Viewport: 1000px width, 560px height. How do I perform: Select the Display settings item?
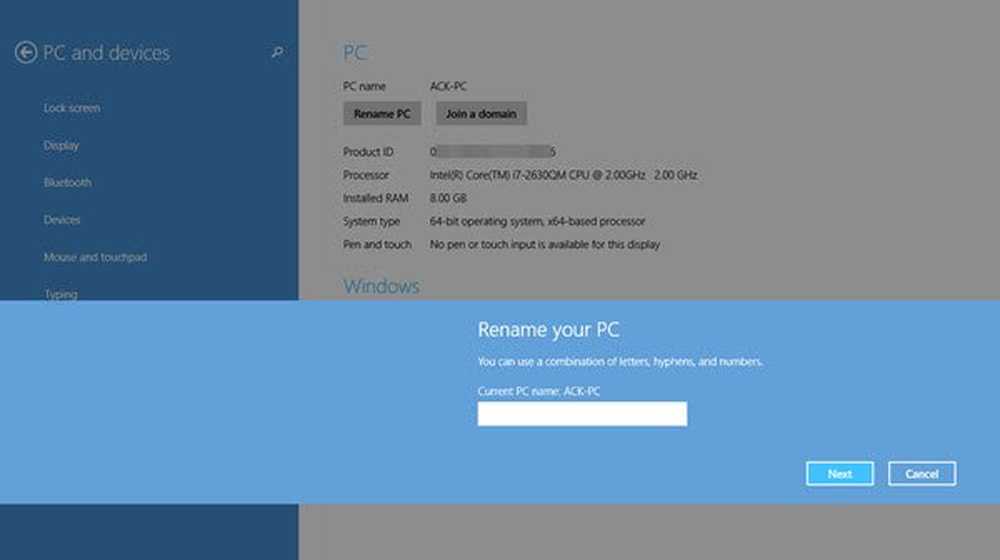61,145
